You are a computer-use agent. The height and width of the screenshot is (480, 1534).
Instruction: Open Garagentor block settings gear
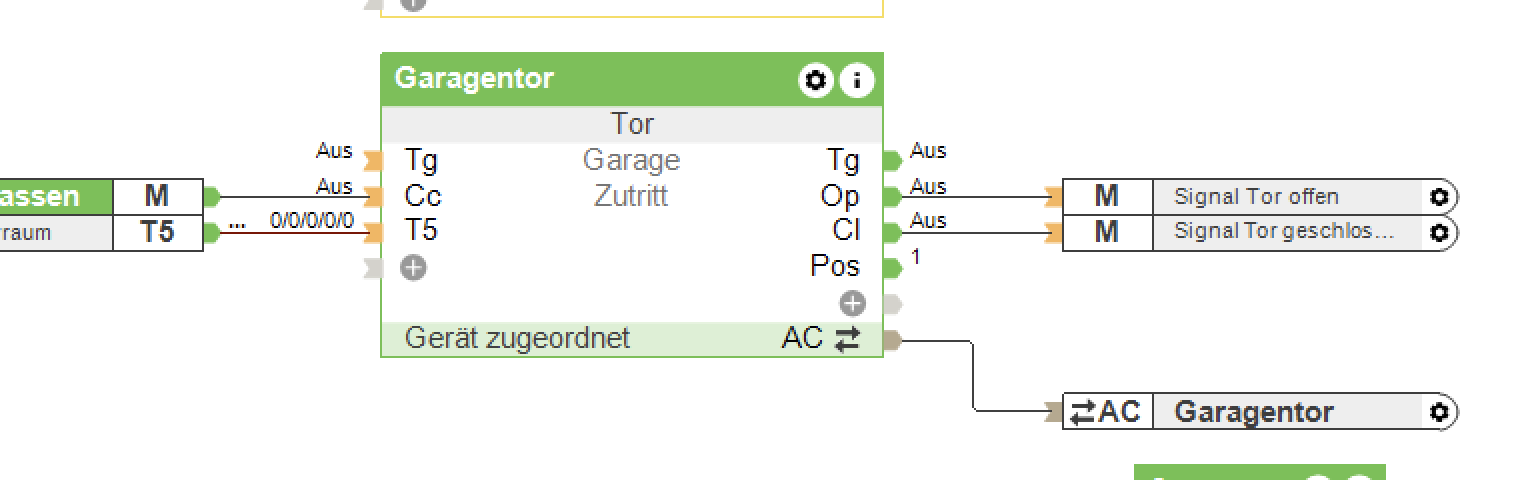pyautogui.click(x=816, y=80)
